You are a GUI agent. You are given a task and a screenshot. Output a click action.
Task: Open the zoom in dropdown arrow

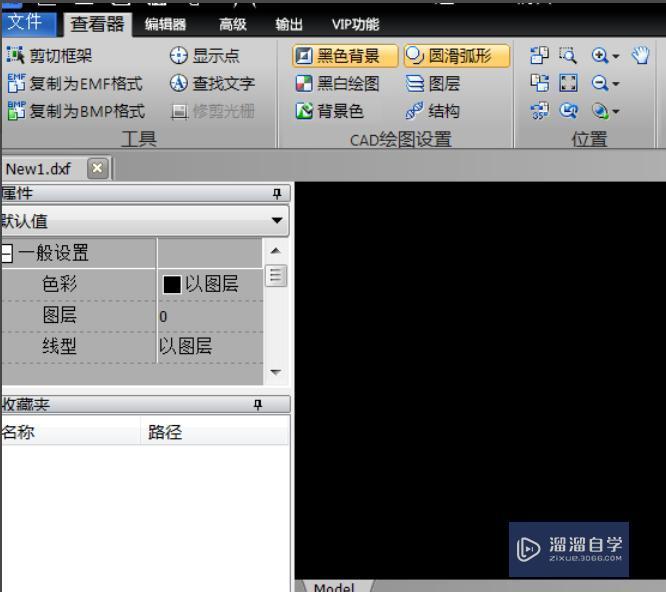(616, 56)
